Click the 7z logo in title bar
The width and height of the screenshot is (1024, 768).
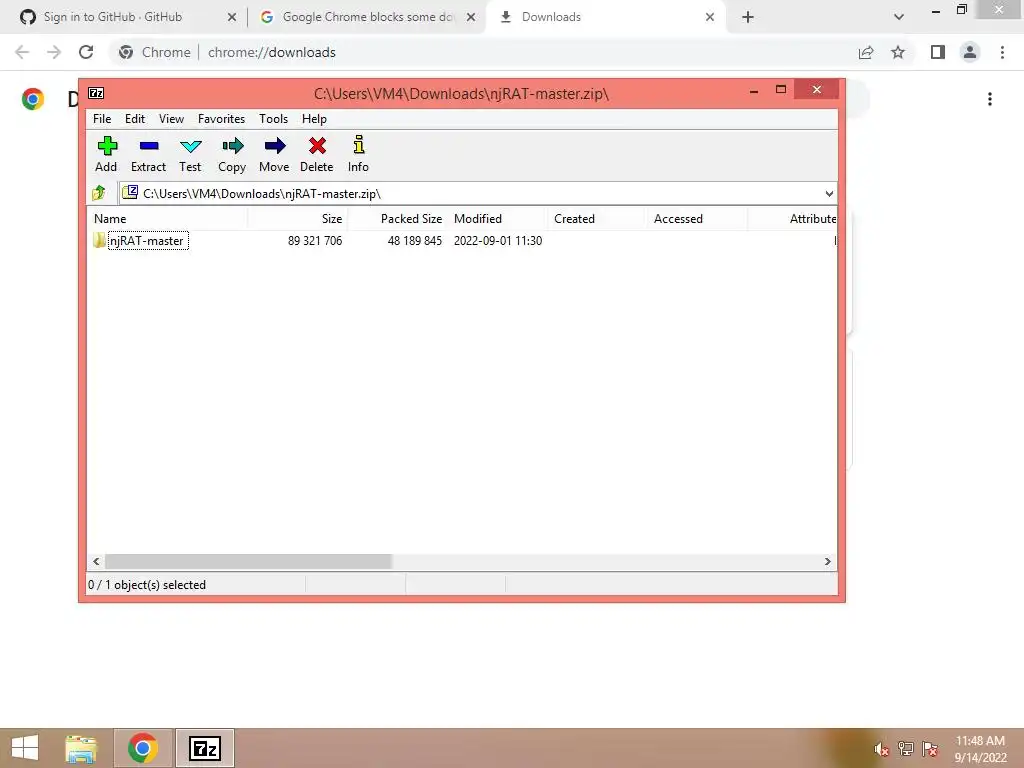pos(96,93)
